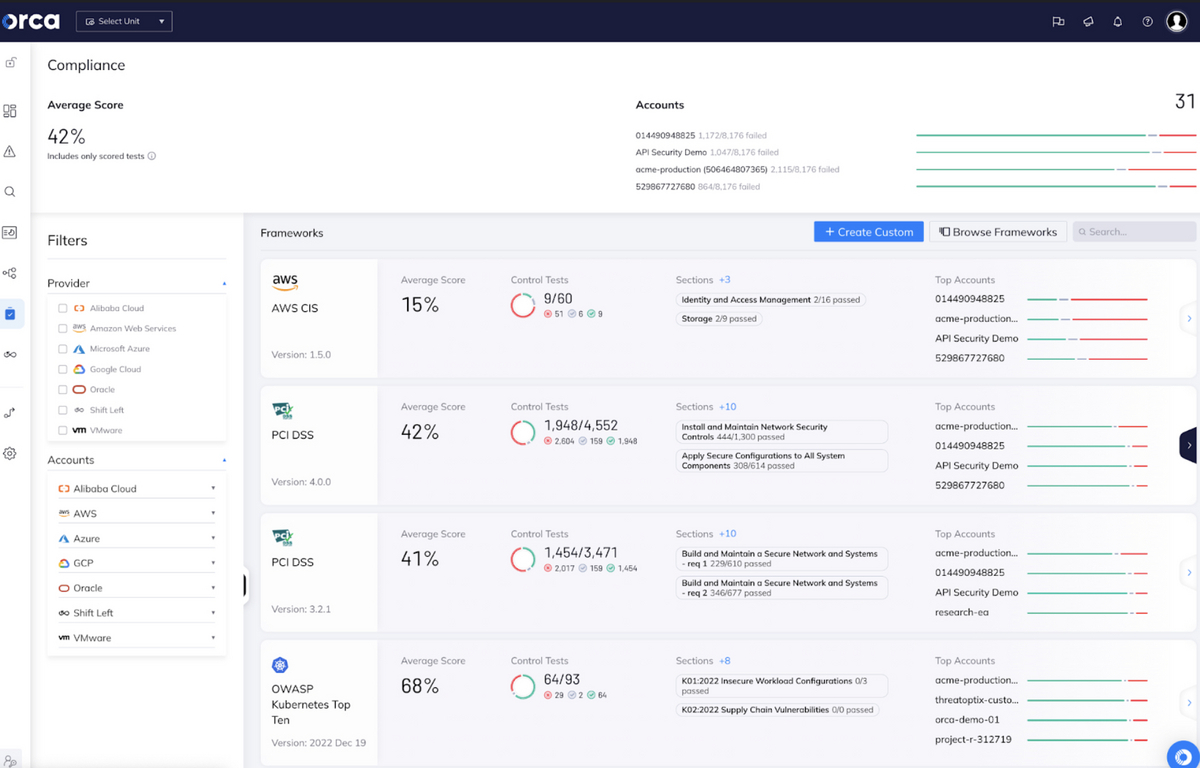The width and height of the screenshot is (1200, 768).
Task: Click the help question-mark icon in top bar
Action: click(x=1147, y=20)
